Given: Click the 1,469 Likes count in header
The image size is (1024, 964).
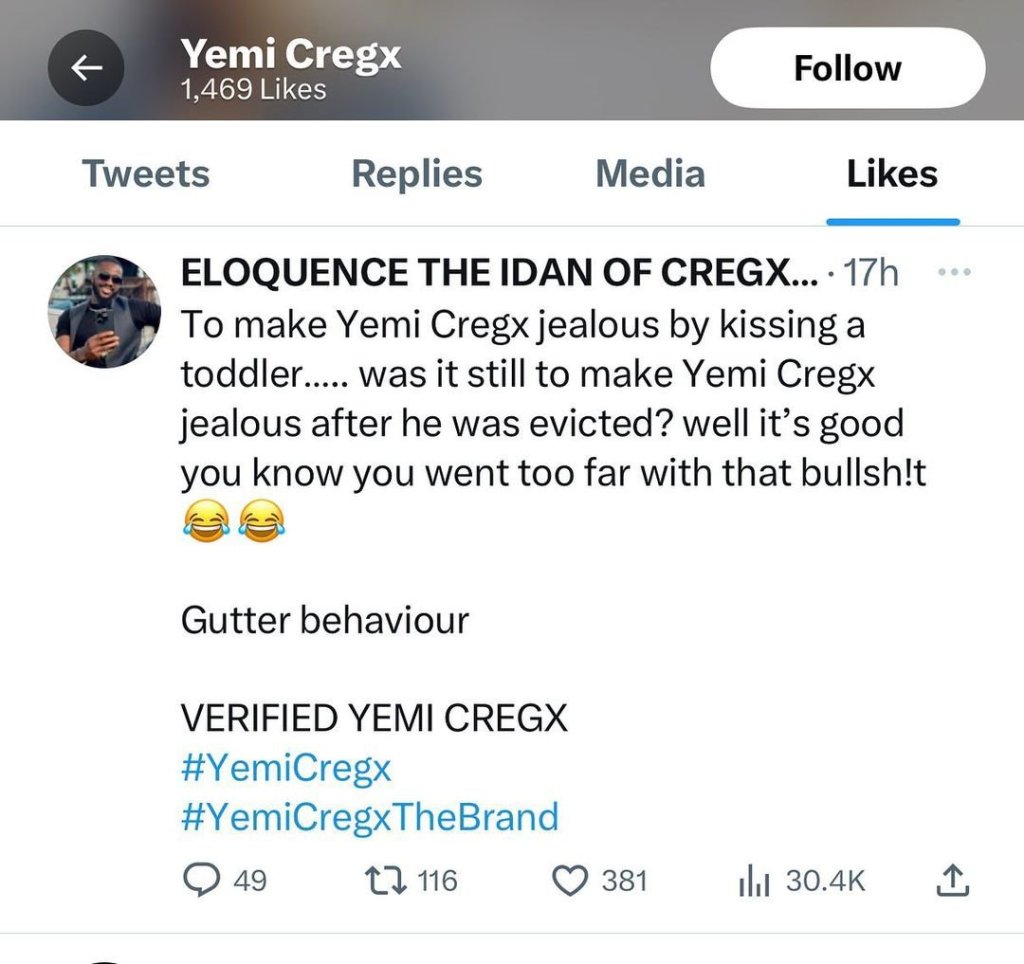Looking at the screenshot, I should point(253,90).
